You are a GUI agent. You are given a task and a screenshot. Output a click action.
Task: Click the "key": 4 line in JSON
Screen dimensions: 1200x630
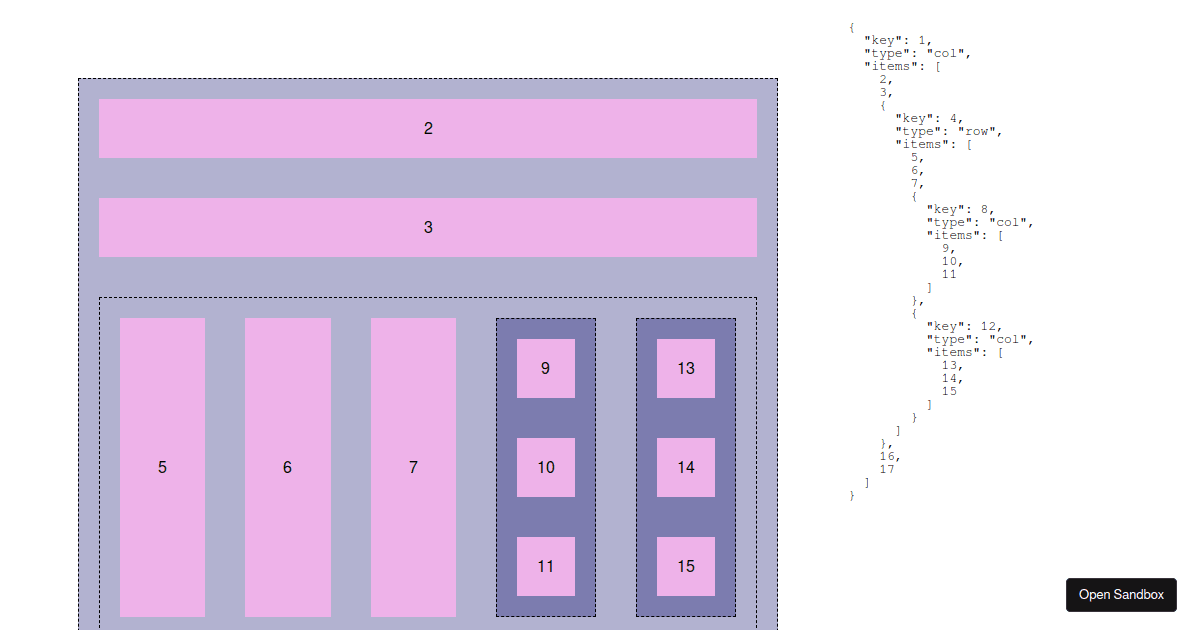929,118
